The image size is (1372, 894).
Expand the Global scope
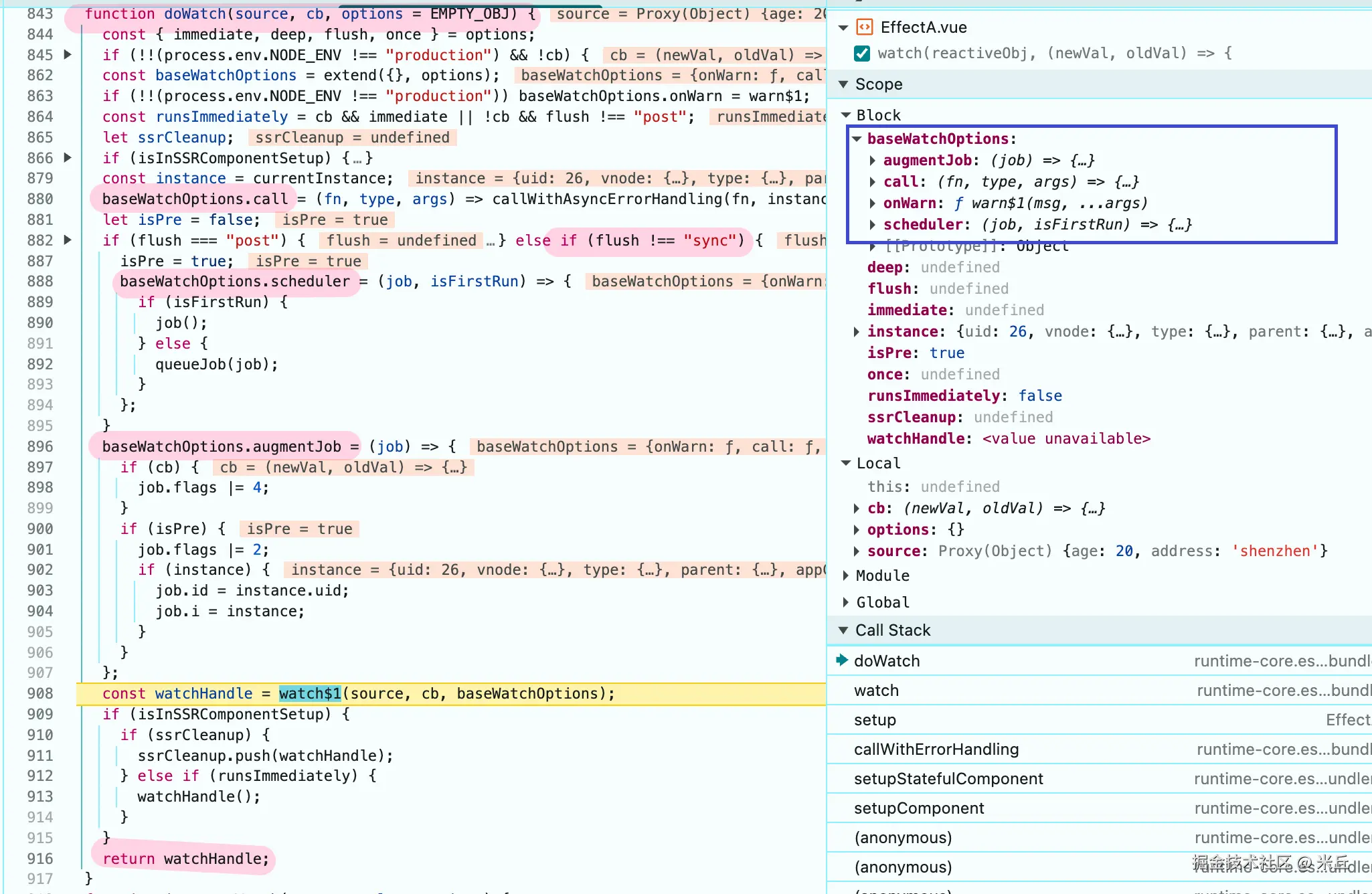[x=845, y=602]
